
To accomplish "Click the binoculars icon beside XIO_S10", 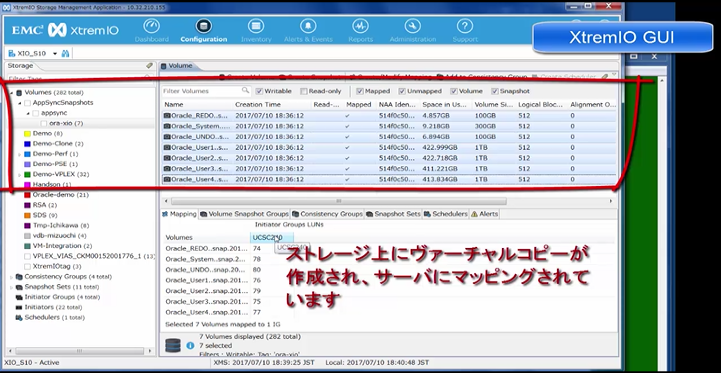I will (65, 53).
